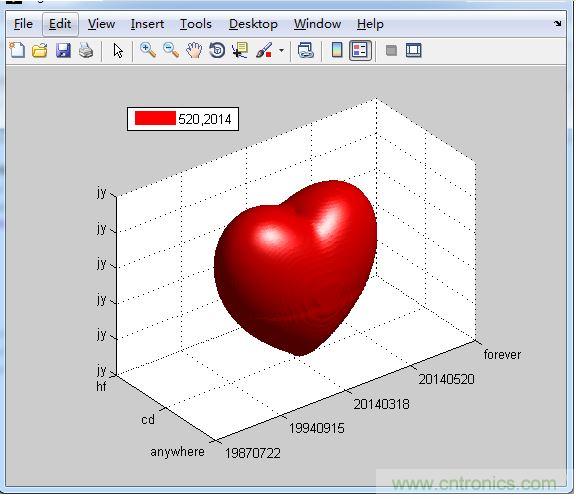
Task: Open a file with the folder icon
Action: 40,50
